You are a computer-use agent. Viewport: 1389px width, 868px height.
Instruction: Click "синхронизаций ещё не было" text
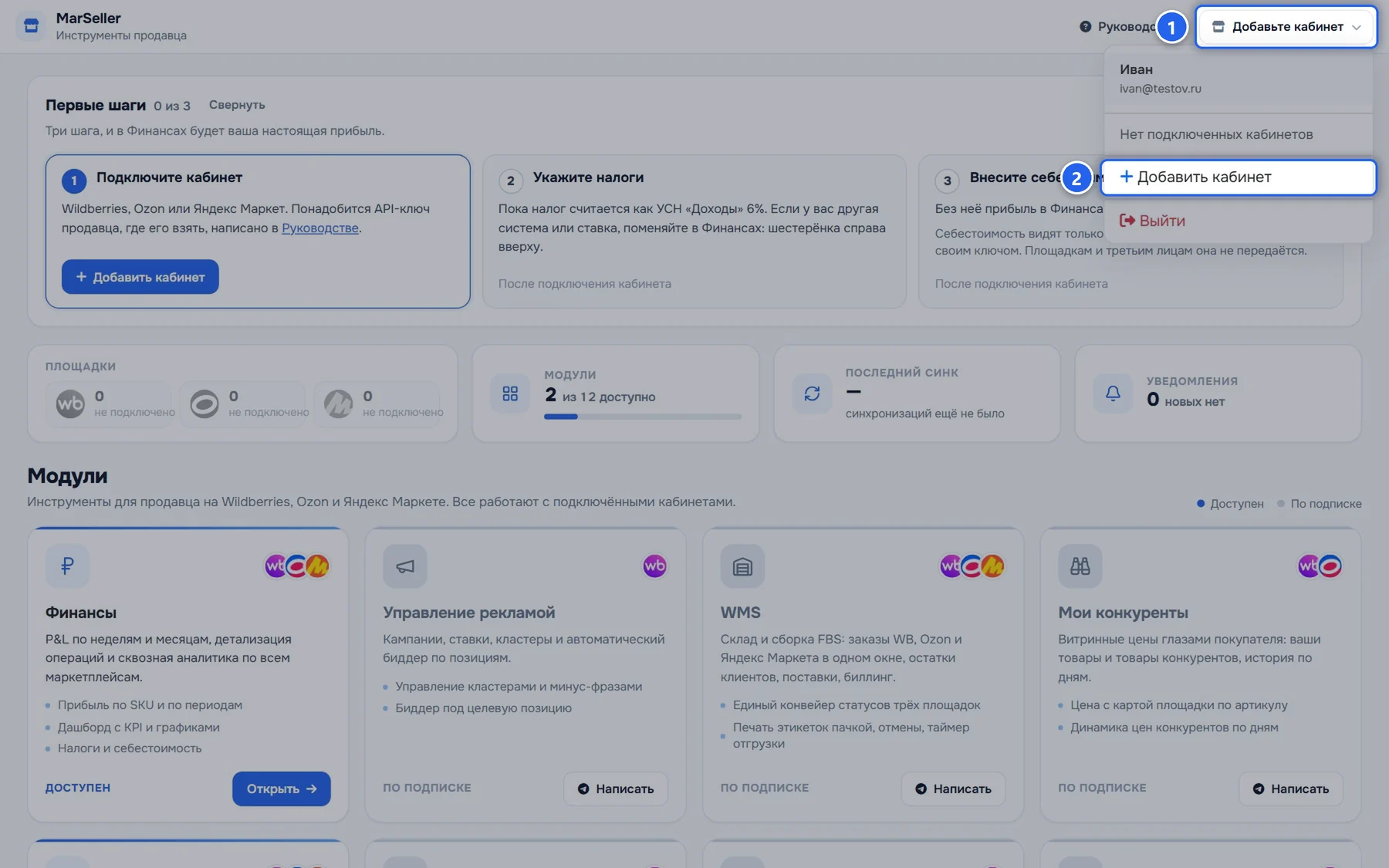pyautogui.click(x=925, y=414)
